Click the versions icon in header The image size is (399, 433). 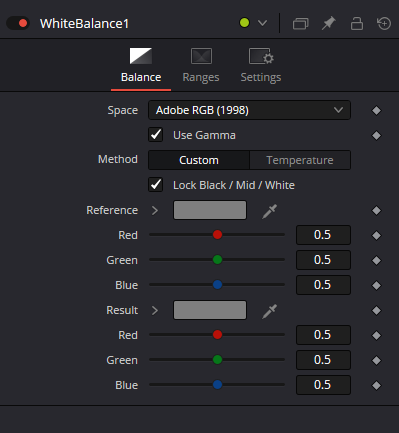(x=300, y=24)
